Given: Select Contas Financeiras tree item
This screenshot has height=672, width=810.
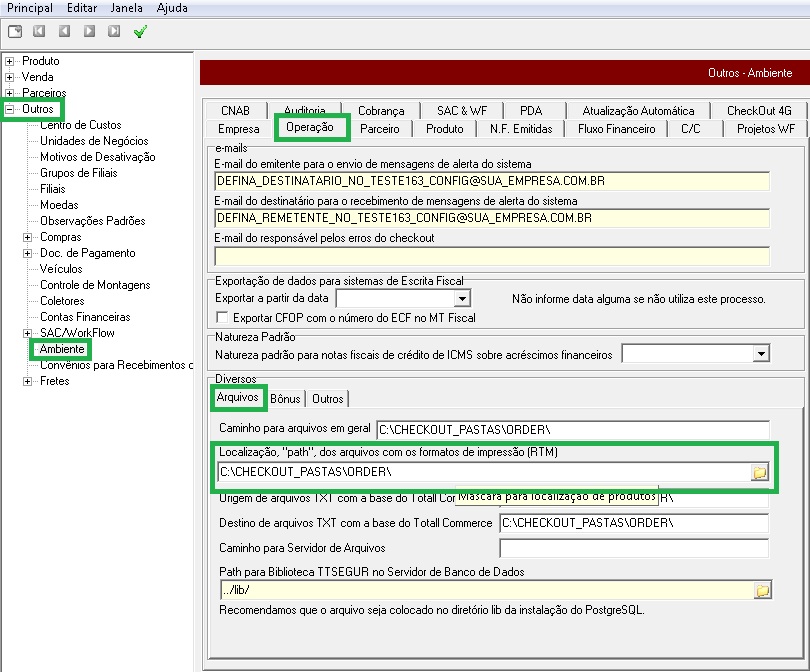Looking at the screenshot, I should [x=85, y=317].
